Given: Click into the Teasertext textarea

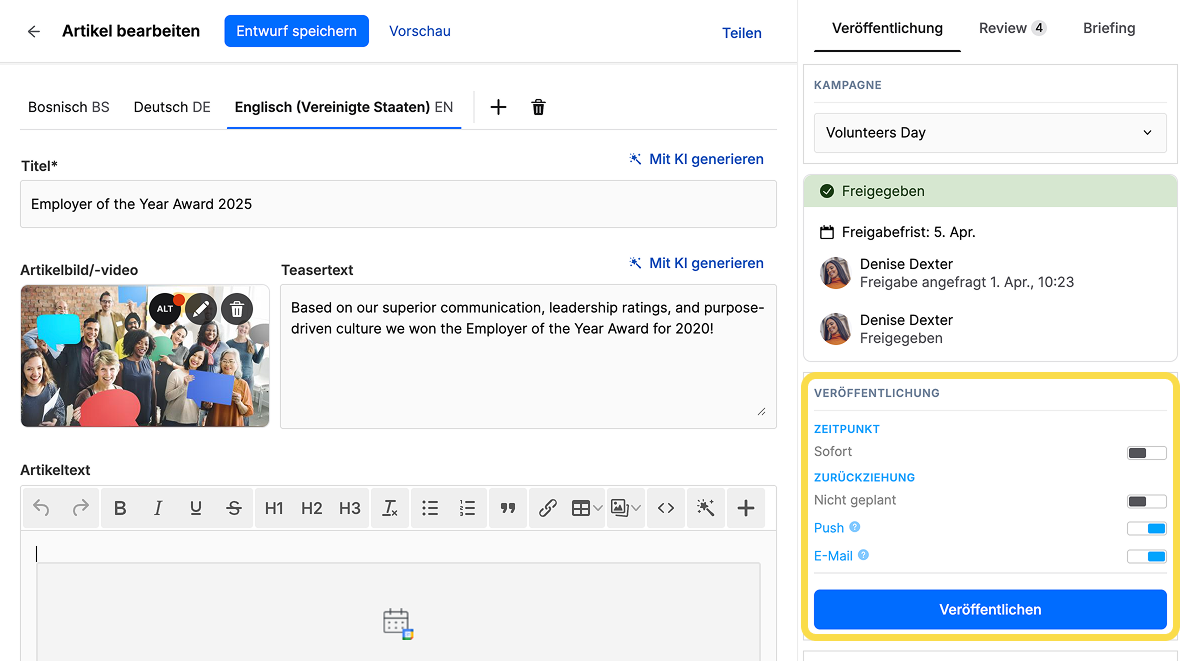Looking at the screenshot, I should [x=528, y=356].
